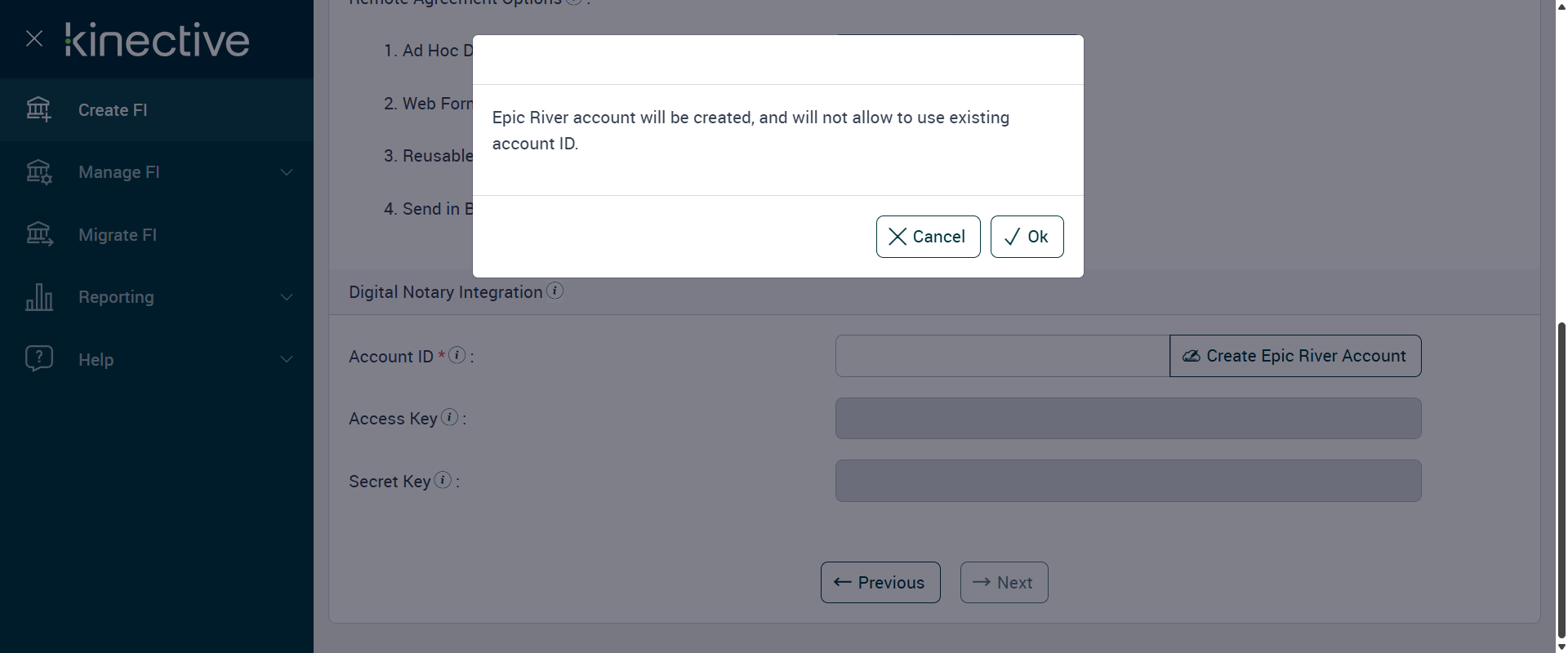Open the Create FI menu item

tap(113, 110)
